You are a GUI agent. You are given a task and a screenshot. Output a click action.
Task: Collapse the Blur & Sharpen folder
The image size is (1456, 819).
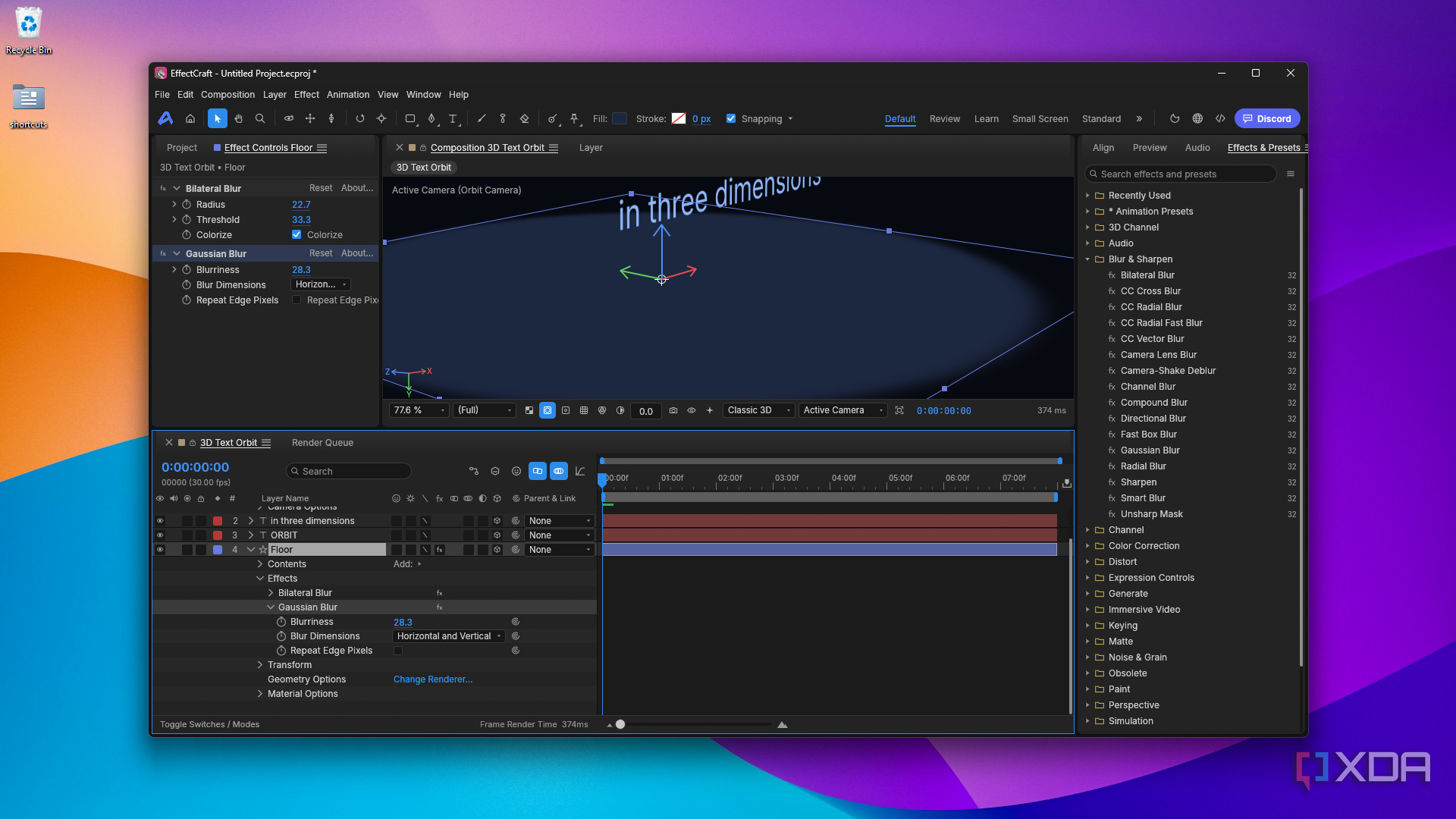pos(1087,259)
